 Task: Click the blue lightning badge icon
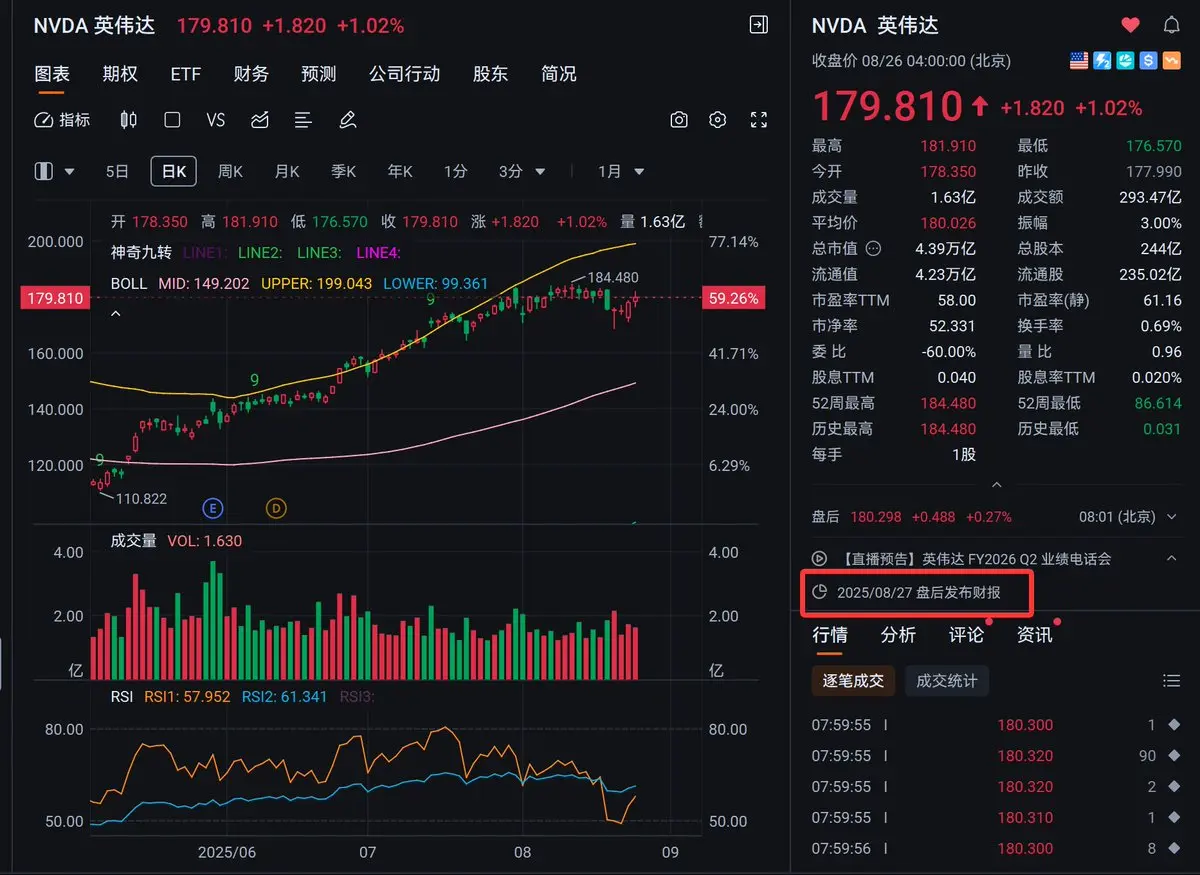(1102, 61)
